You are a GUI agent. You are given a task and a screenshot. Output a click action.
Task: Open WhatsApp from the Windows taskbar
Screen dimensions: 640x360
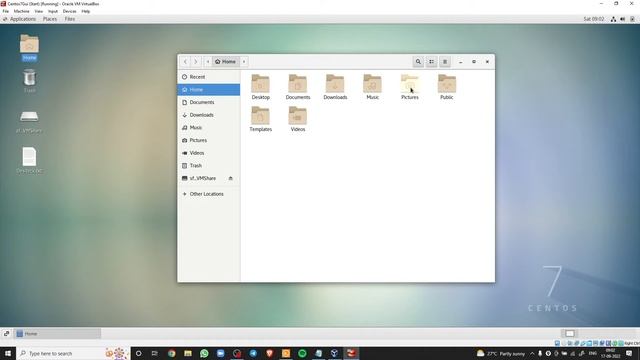(204, 353)
